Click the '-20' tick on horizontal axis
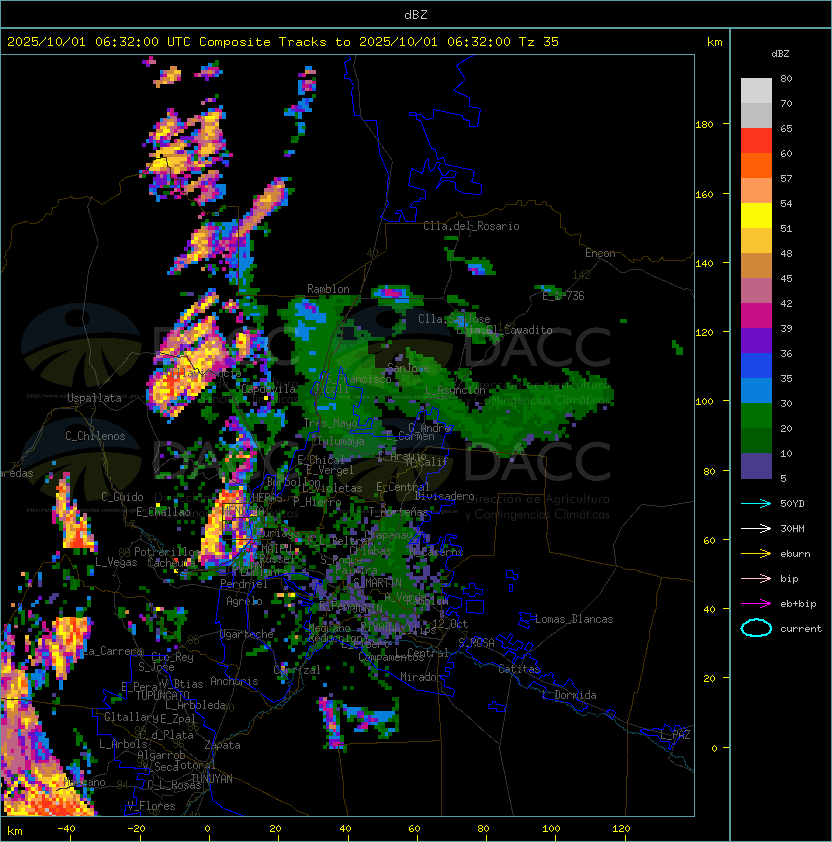 [136, 829]
